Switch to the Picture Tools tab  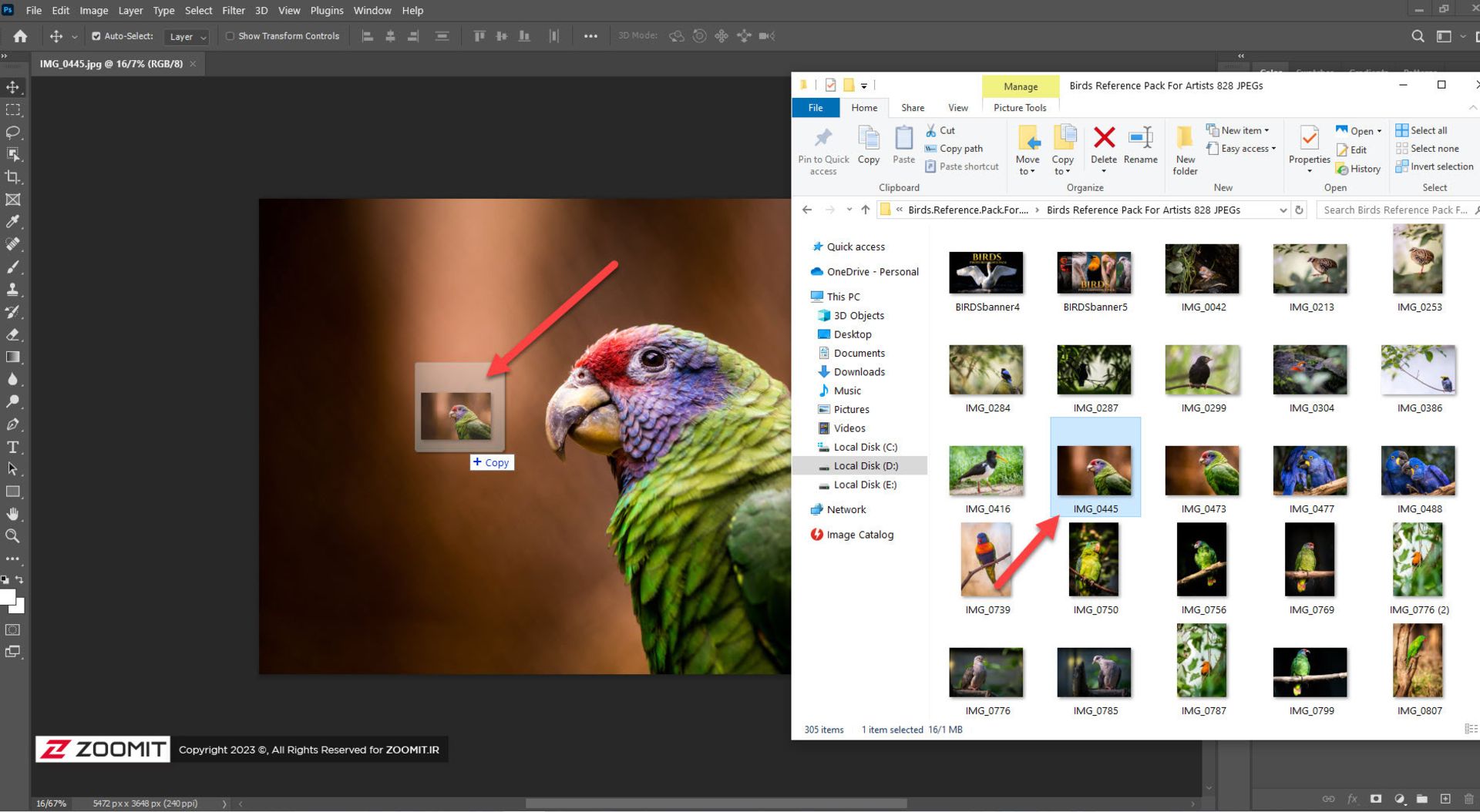[1019, 108]
